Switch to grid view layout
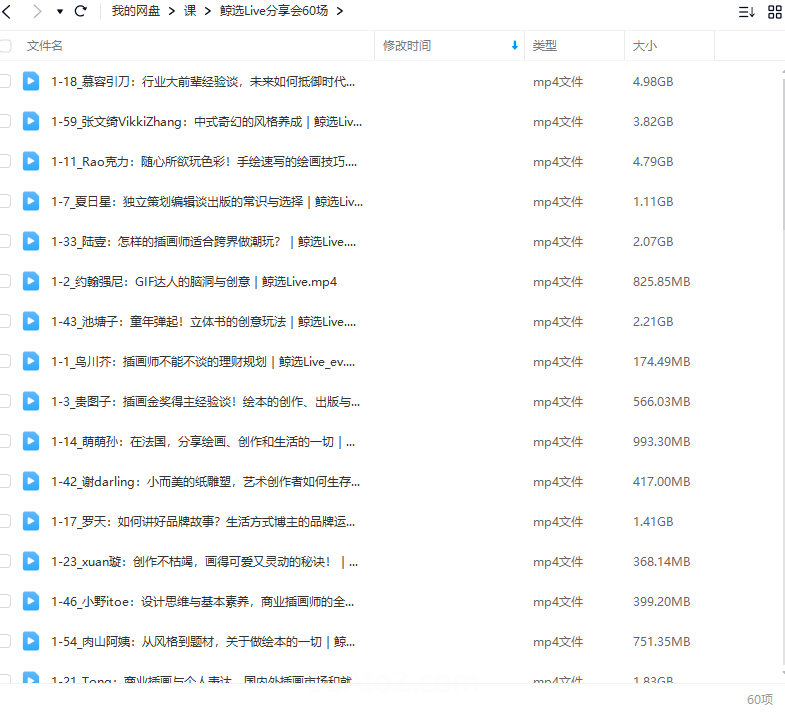The width and height of the screenshot is (785, 712). [x=775, y=12]
